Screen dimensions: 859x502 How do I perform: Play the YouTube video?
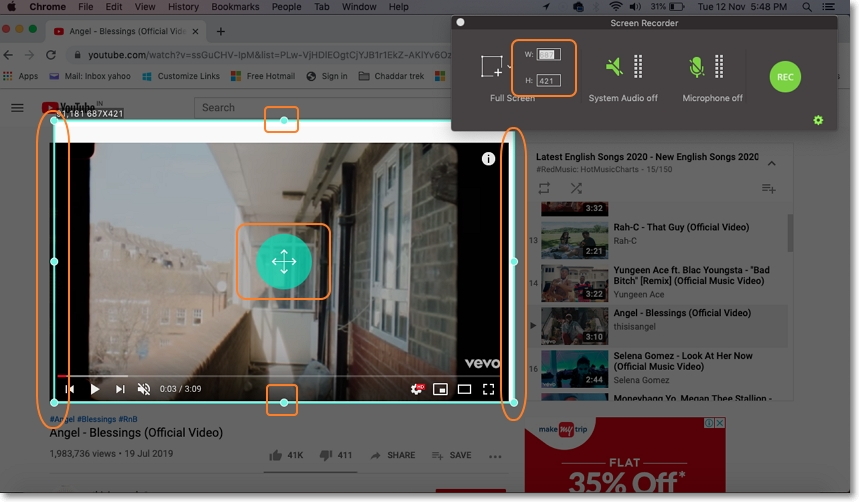pyautogui.click(x=95, y=389)
